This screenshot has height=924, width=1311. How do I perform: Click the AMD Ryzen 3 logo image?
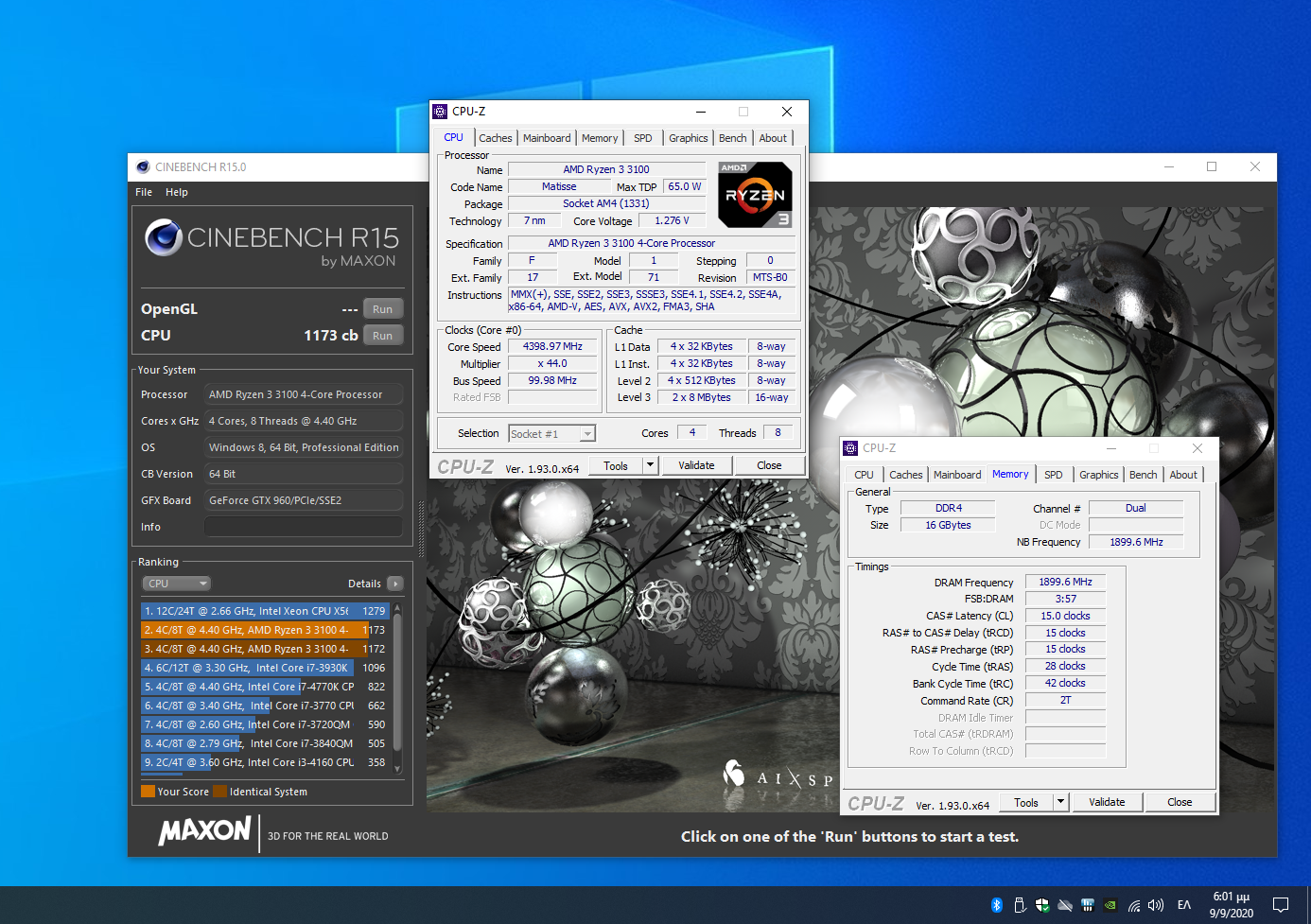[755, 195]
